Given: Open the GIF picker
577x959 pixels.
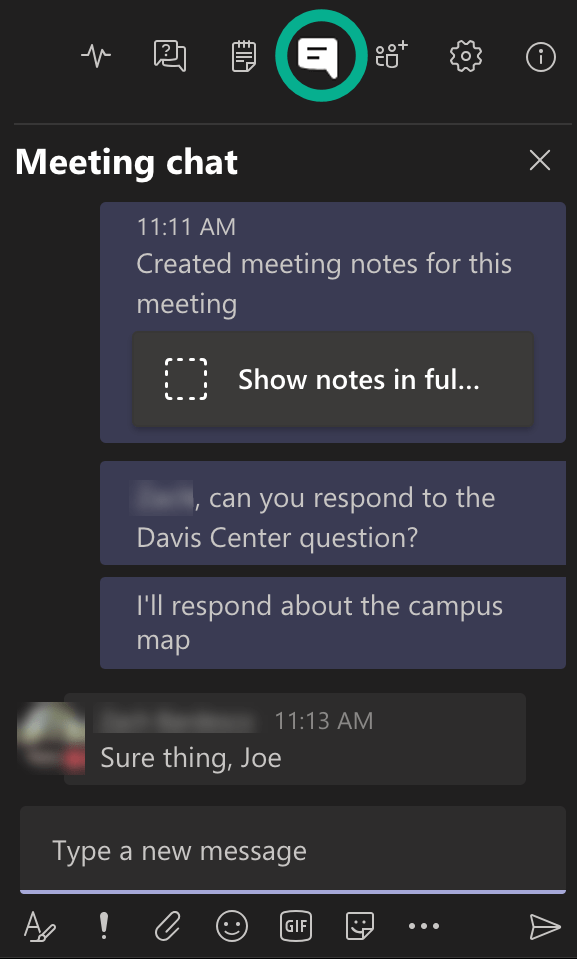Looking at the screenshot, I should [x=296, y=927].
